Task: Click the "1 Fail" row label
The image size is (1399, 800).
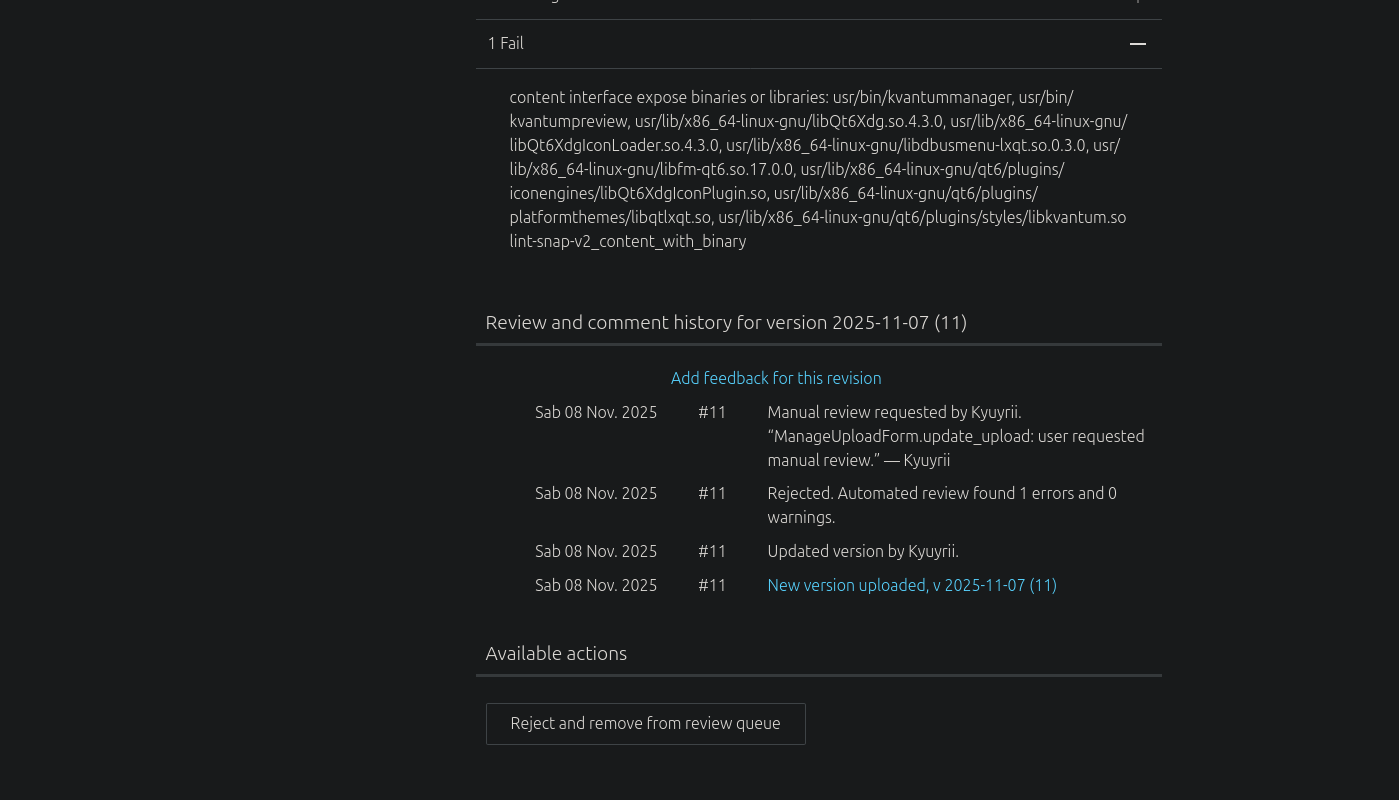Action: tap(506, 44)
